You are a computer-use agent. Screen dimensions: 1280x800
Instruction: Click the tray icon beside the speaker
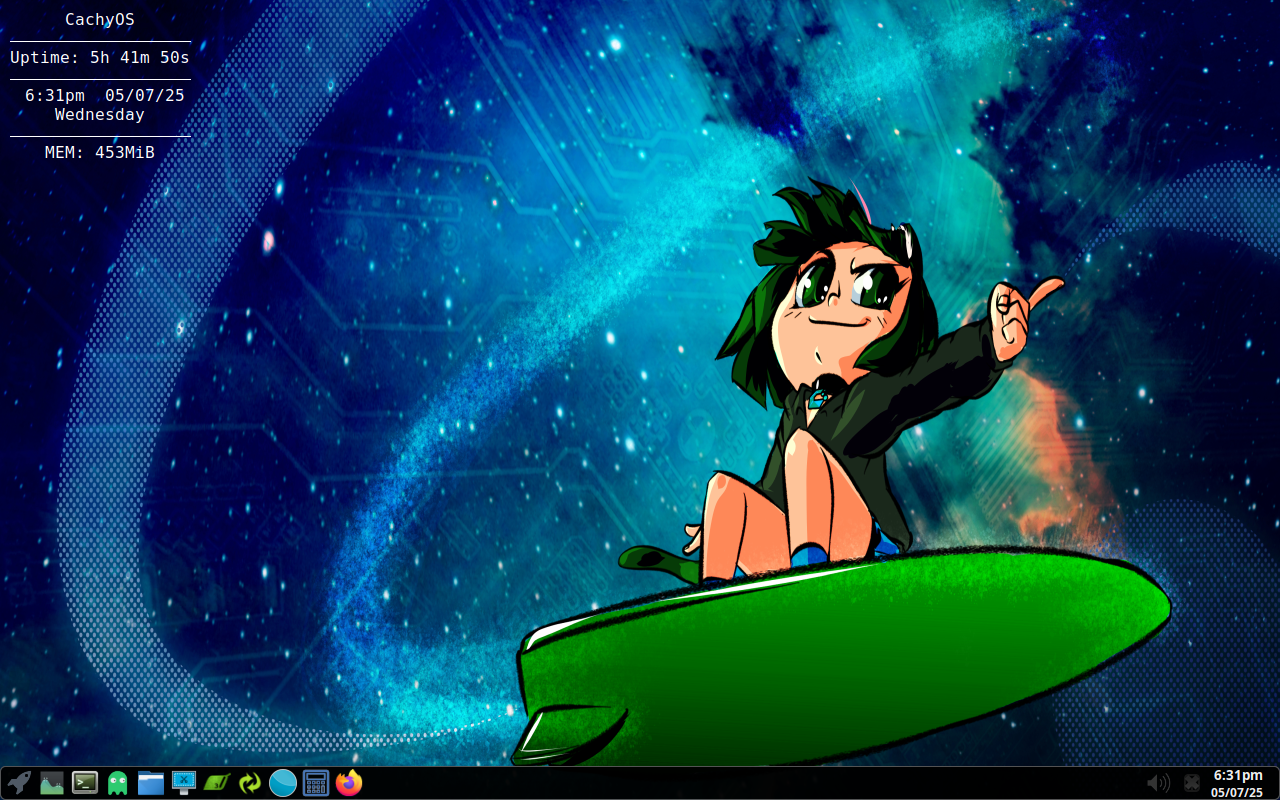click(1192, 783)
